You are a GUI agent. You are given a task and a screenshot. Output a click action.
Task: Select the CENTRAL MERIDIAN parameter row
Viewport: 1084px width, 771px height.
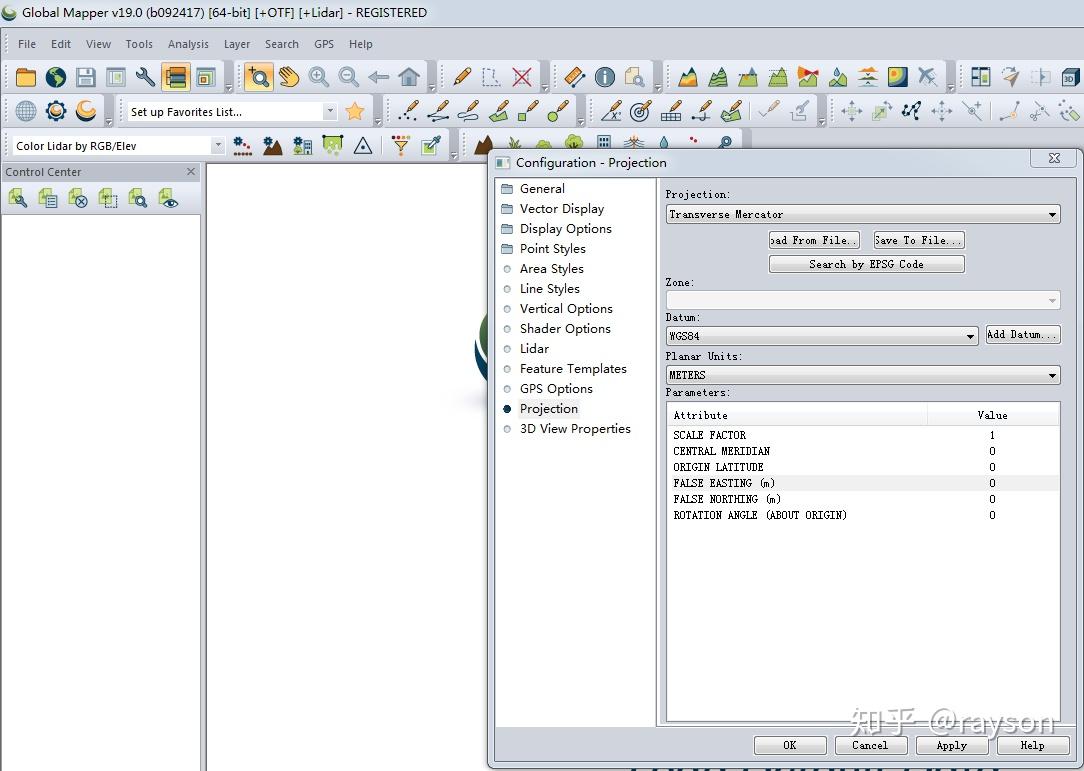[863, 451]
